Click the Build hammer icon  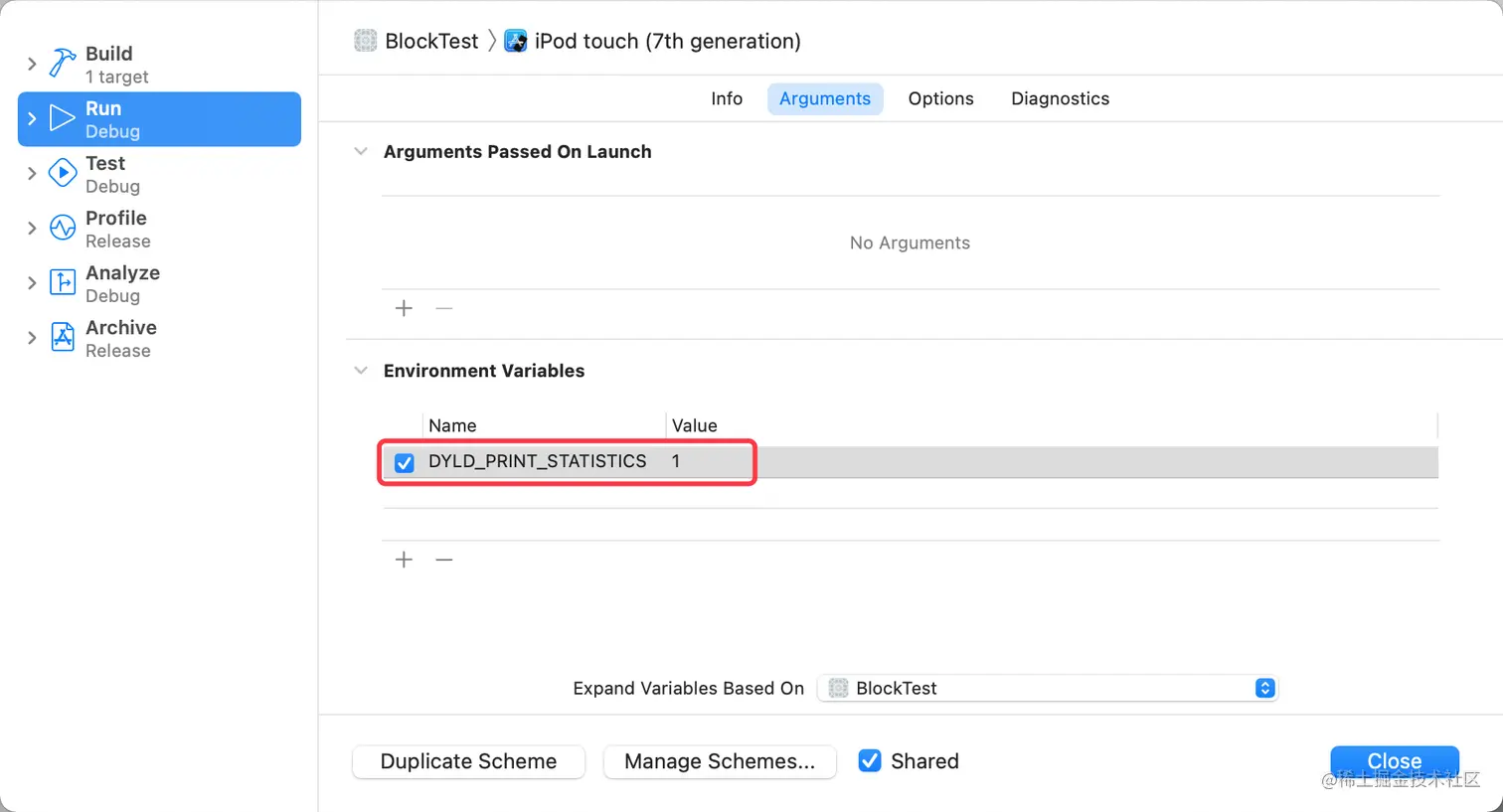(x=63, y=65)
